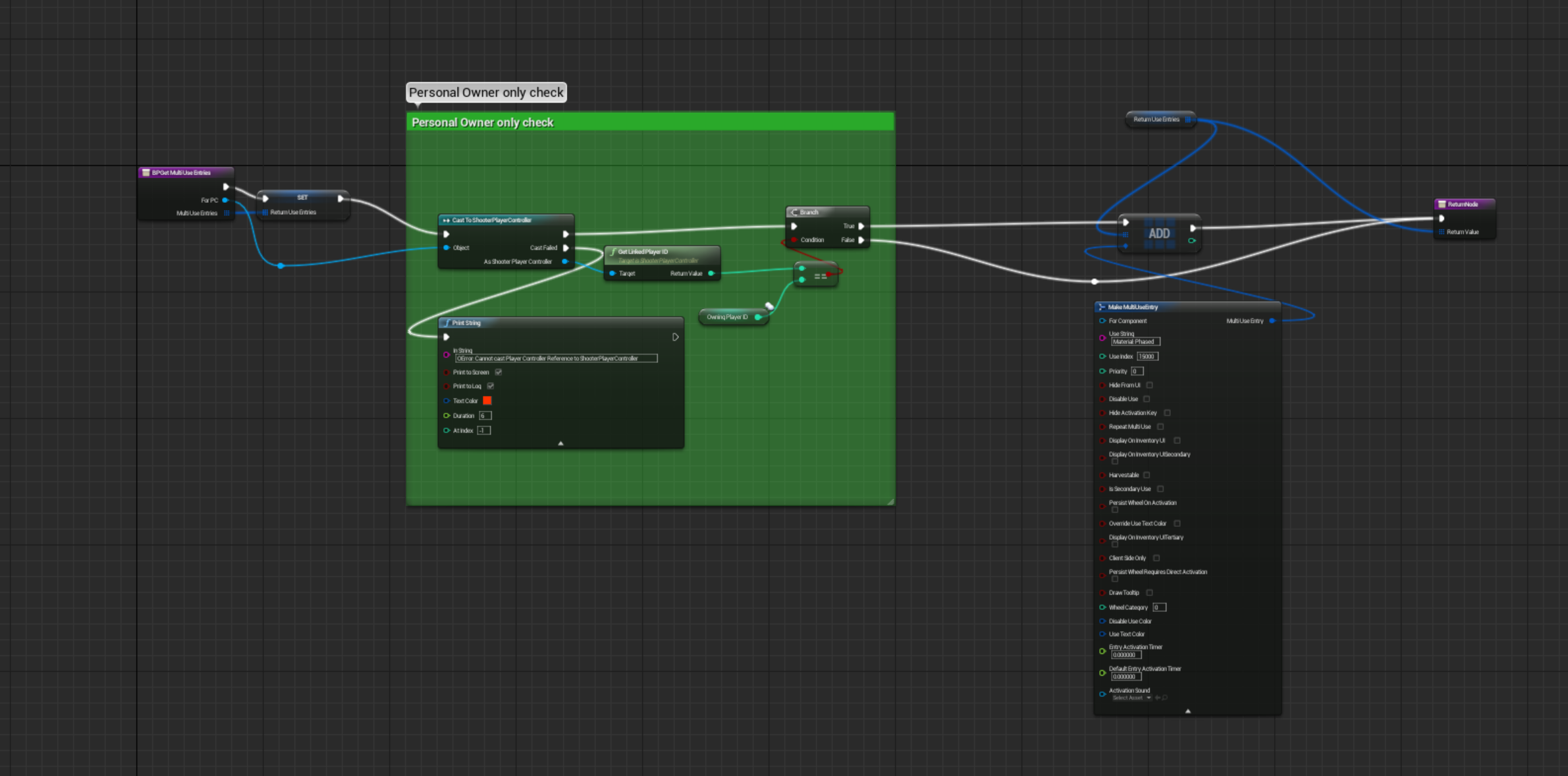This screenshot has height=776, width=1568.
Task: Click the Branch True output pin
Action: tap(861, 226)
